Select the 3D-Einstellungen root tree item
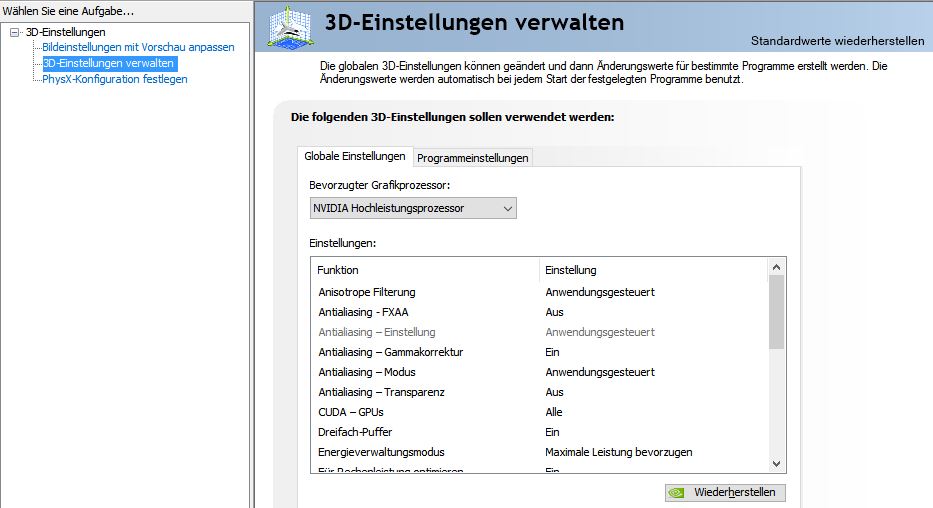 (65, 32)
